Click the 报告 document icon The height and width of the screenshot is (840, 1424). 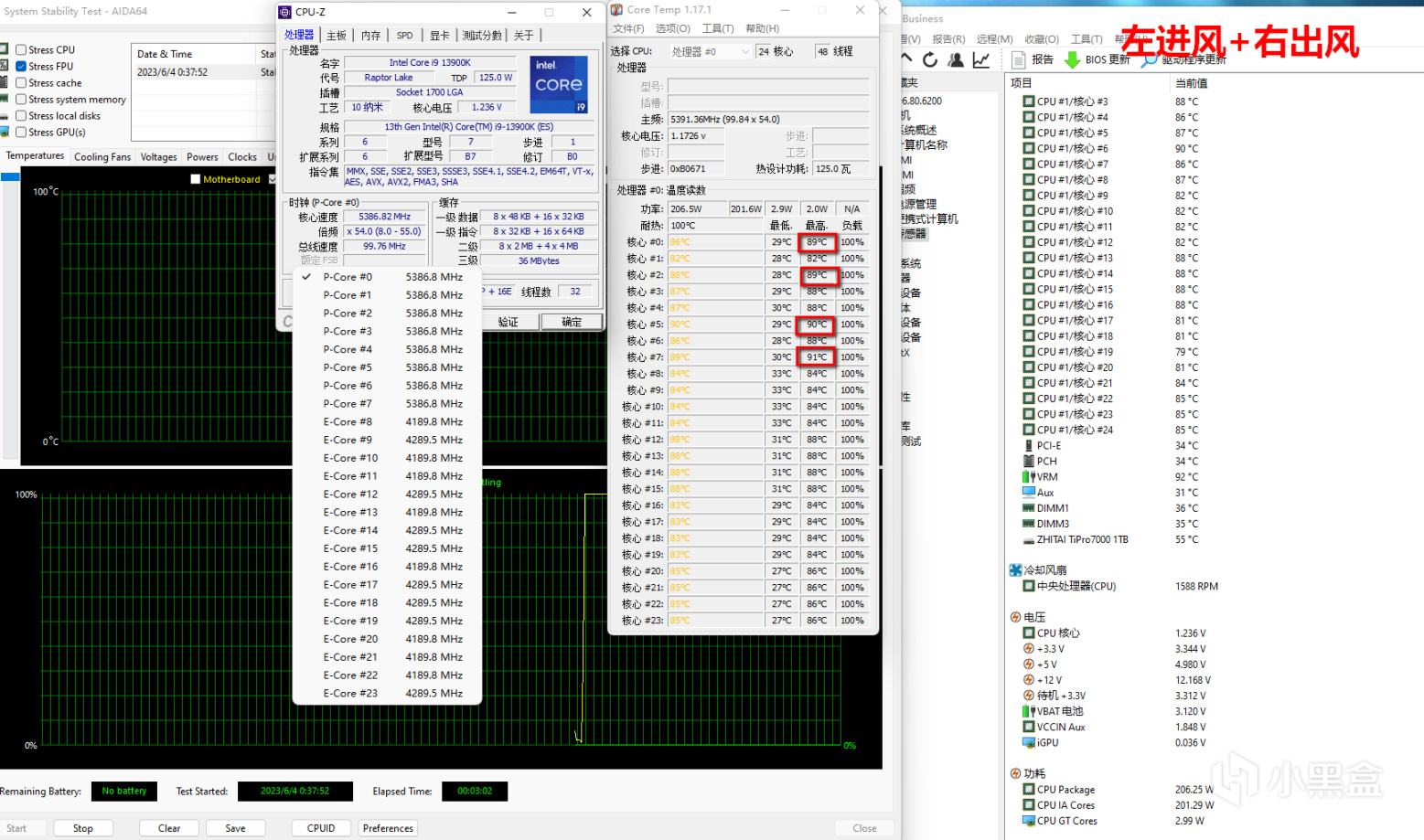1019,59
